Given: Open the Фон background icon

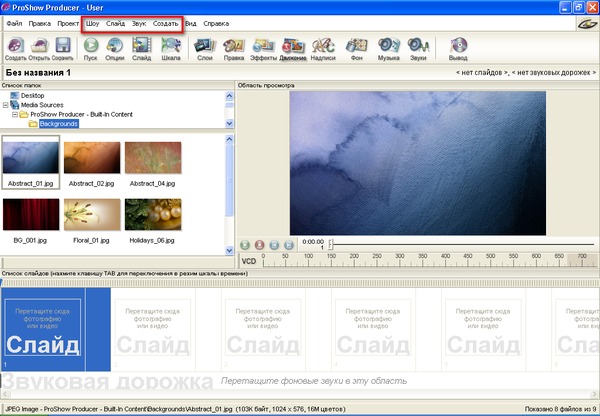Looking at the screenshot, I should point(356,49).
